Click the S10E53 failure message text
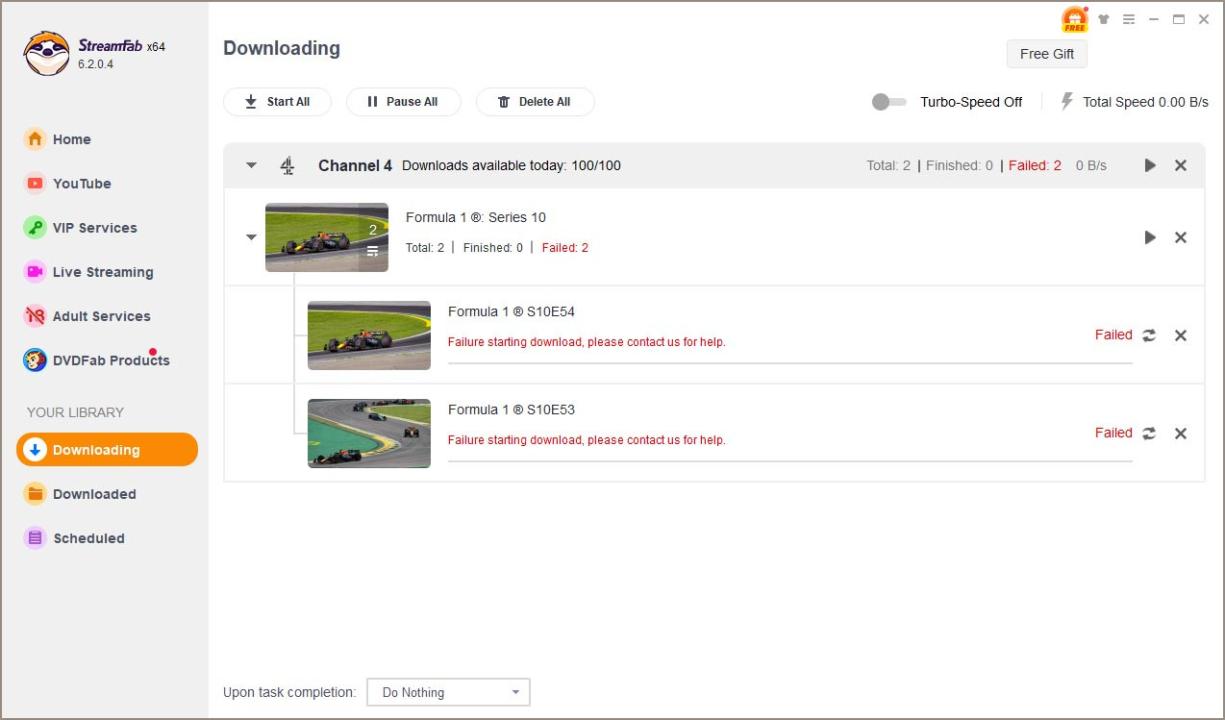The height and width of the screenshot is (720, 1225). tap(587, 440)
